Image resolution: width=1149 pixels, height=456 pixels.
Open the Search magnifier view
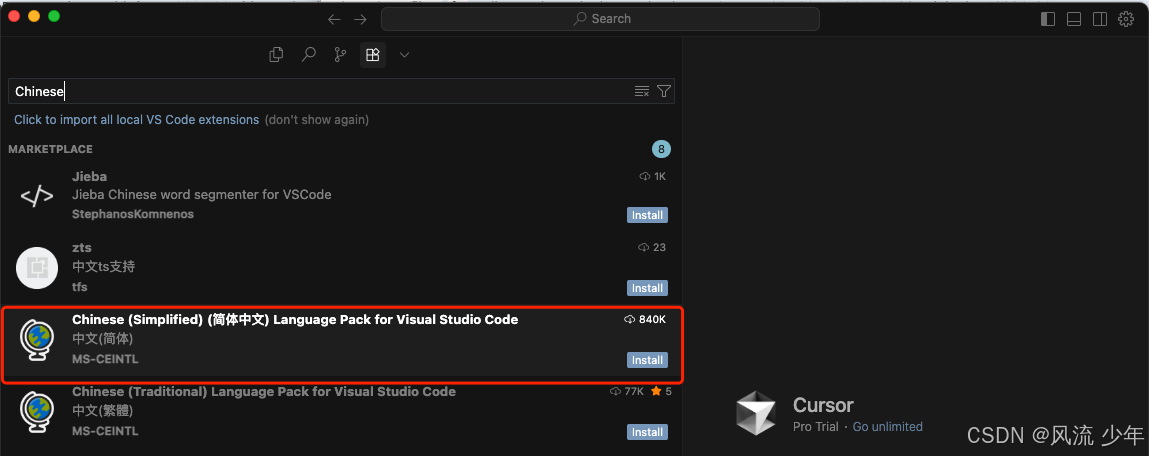(x=309, y=54)
